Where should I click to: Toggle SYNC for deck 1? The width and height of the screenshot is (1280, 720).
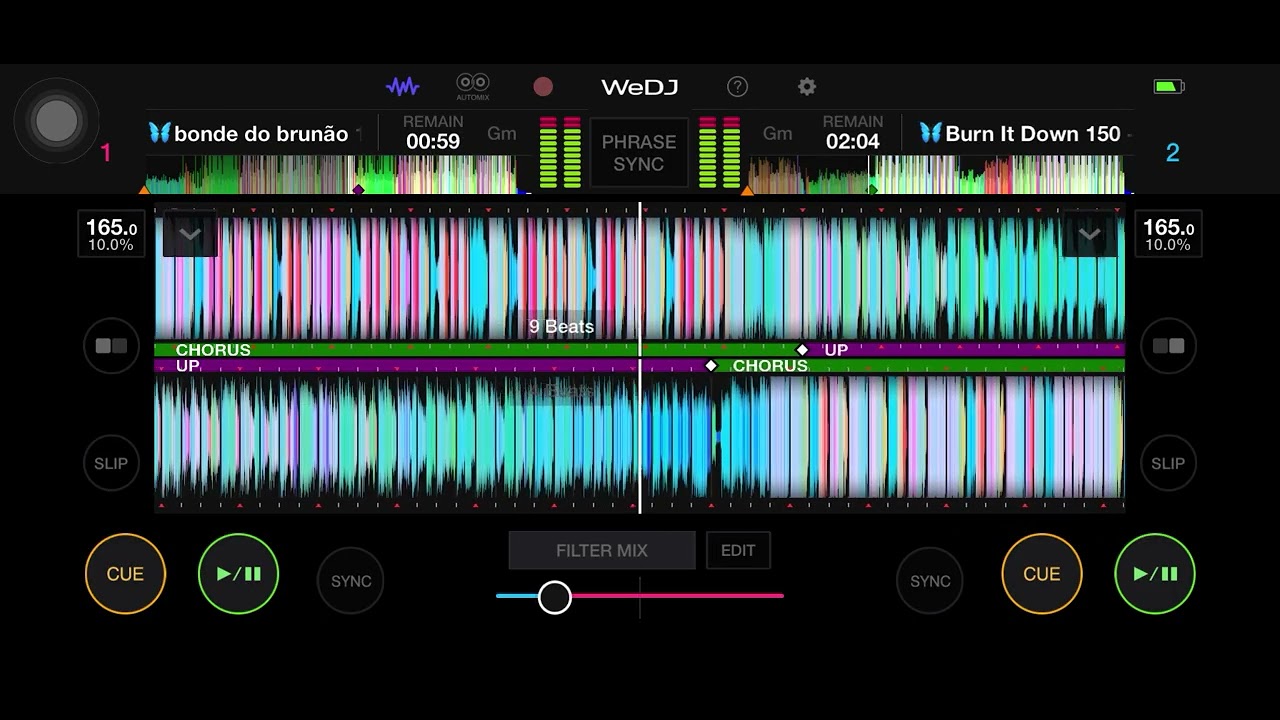point(351,581)
